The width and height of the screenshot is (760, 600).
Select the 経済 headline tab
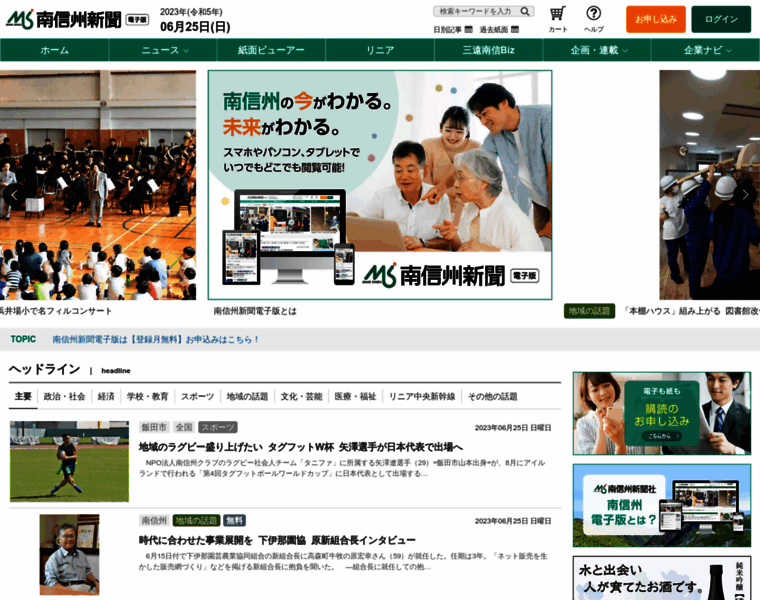point(106,396)
